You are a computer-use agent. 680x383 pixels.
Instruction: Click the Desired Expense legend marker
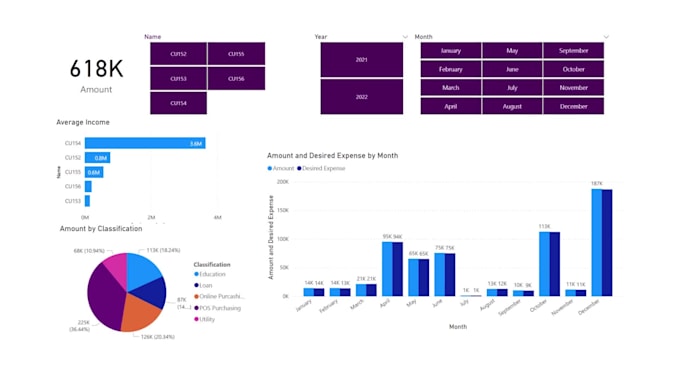(x=299, y=168)
